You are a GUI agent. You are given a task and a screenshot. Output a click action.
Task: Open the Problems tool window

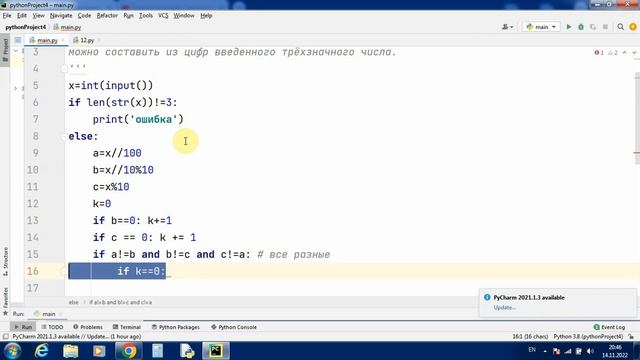[88, 327]
